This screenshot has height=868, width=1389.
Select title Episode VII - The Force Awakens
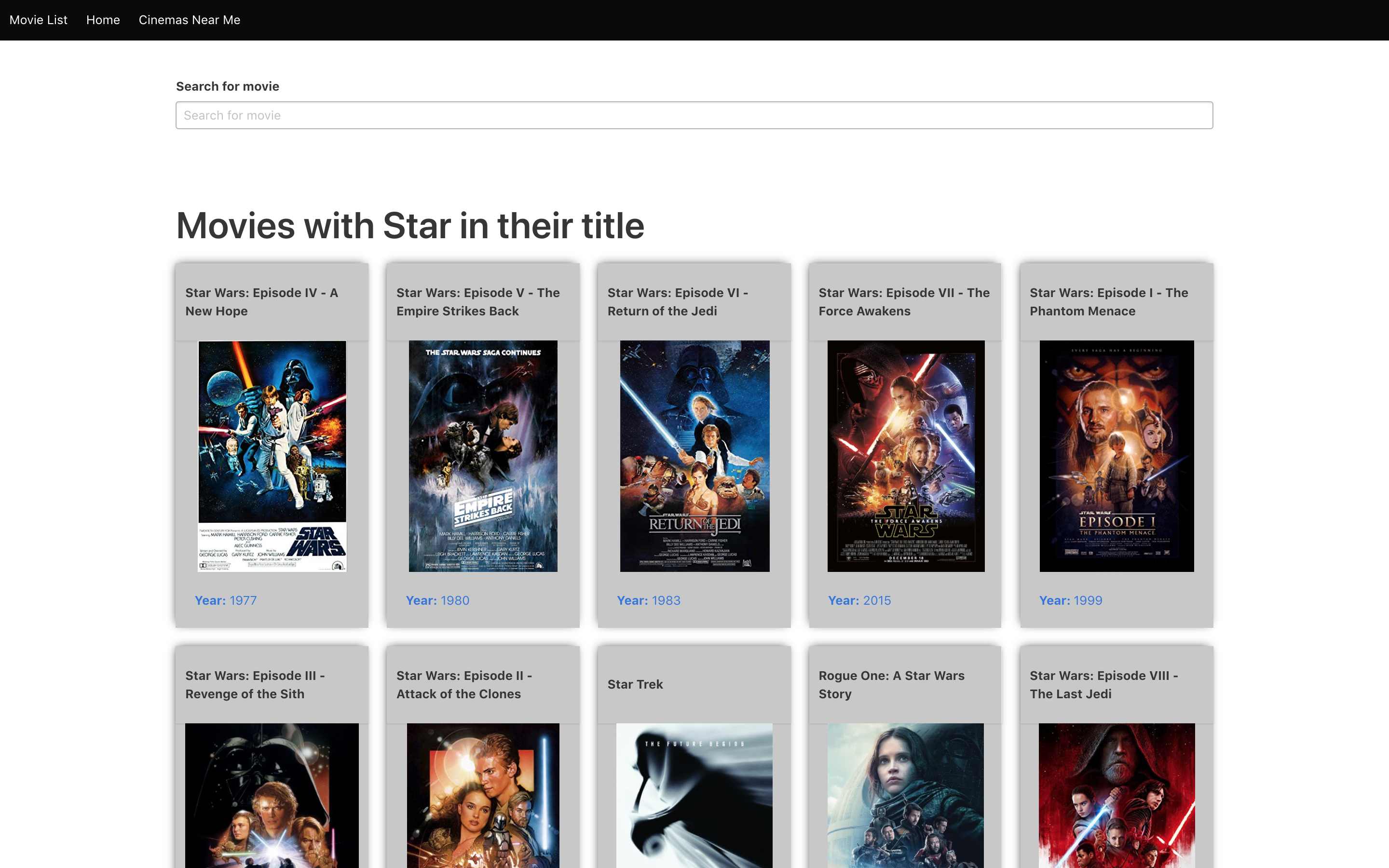tap(904, 302)
